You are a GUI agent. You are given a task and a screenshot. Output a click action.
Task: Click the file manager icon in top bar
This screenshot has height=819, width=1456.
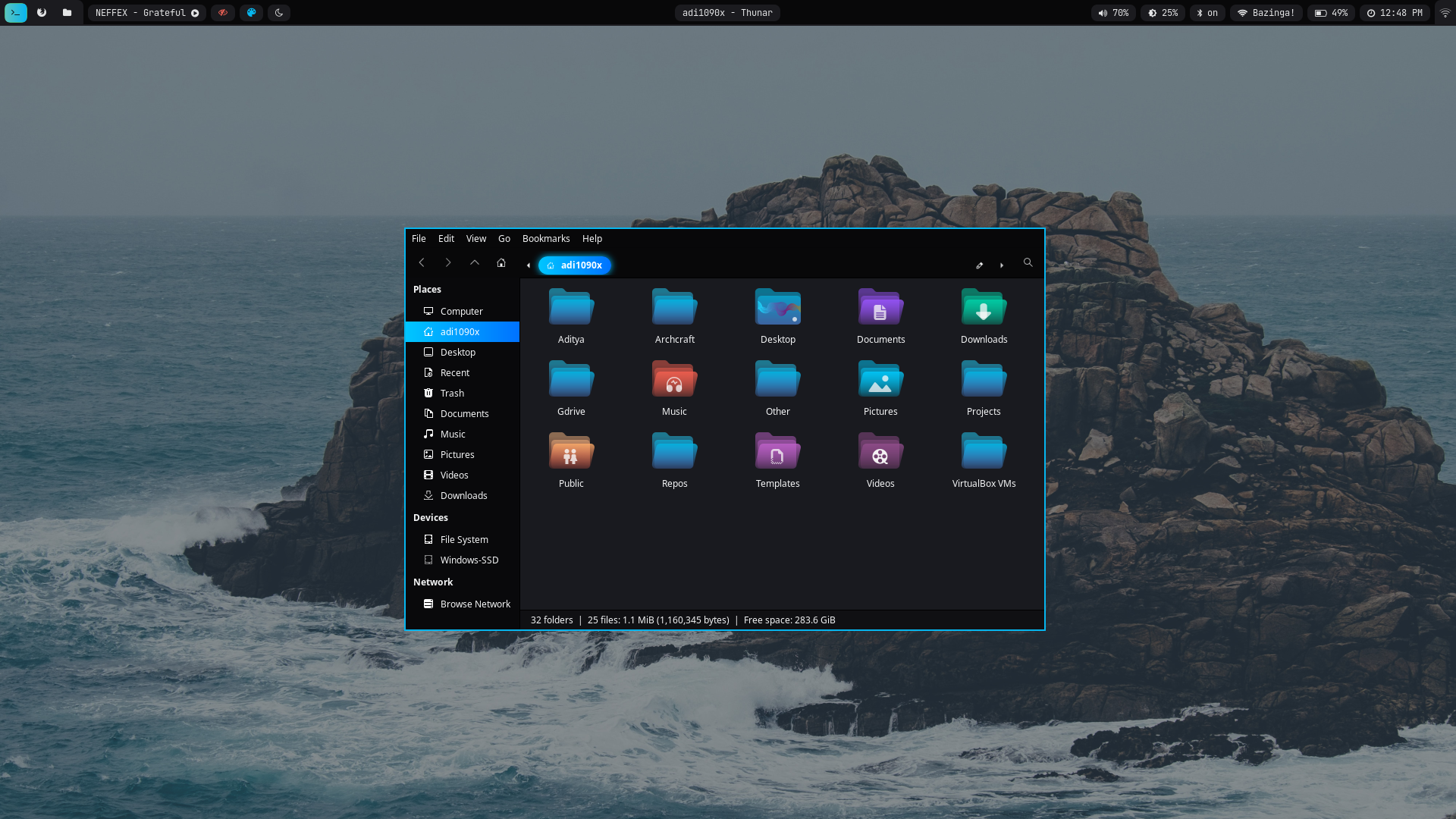click(x=67, y=13)
